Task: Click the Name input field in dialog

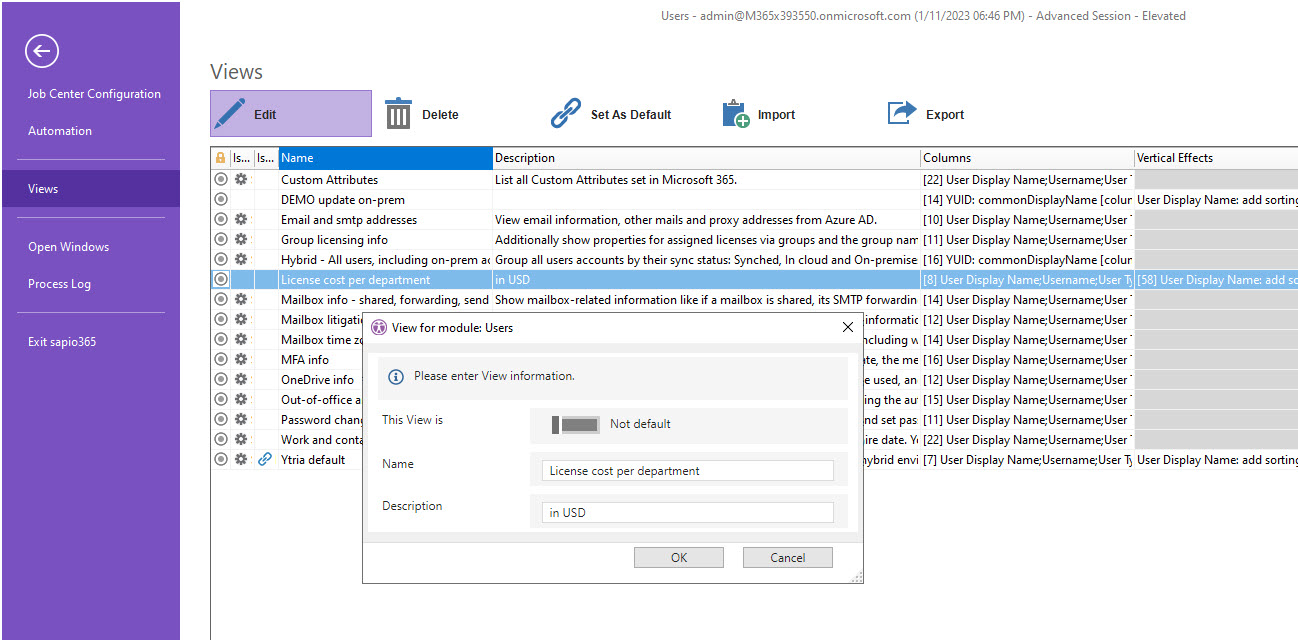Action: (x=687, y=471)
